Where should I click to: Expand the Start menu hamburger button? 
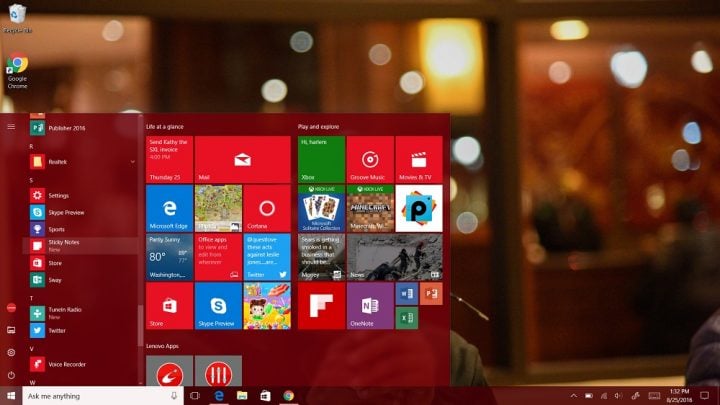click(x=11, y=126)
